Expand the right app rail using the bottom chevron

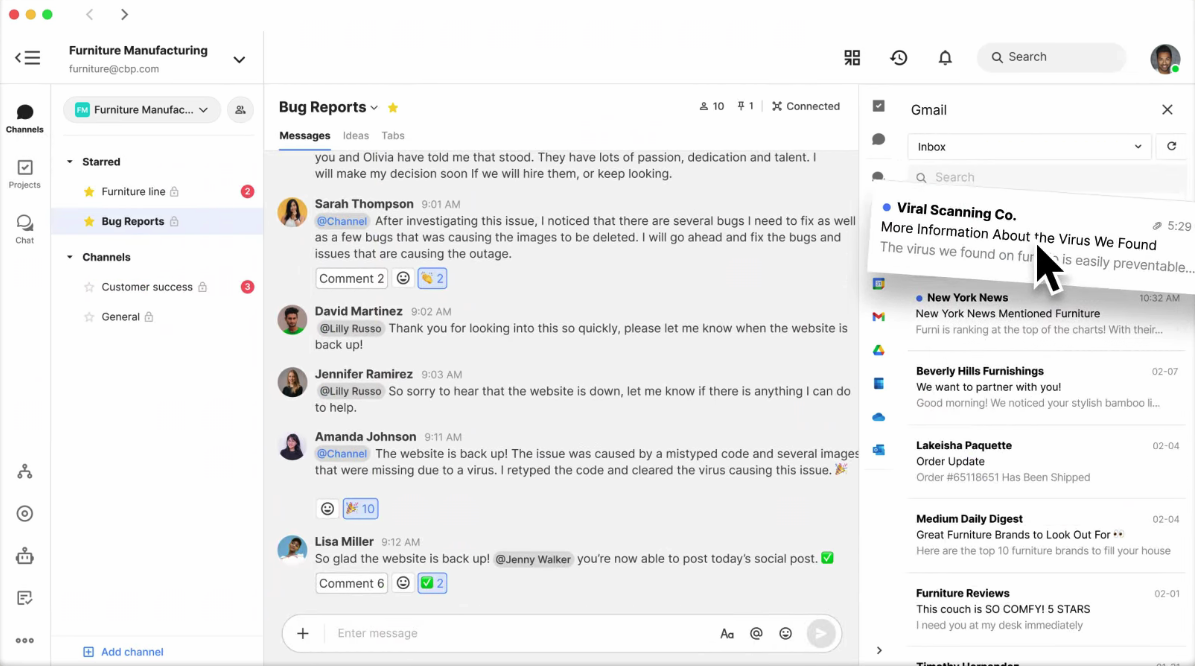pyautogui.click(x=879, y=651)
